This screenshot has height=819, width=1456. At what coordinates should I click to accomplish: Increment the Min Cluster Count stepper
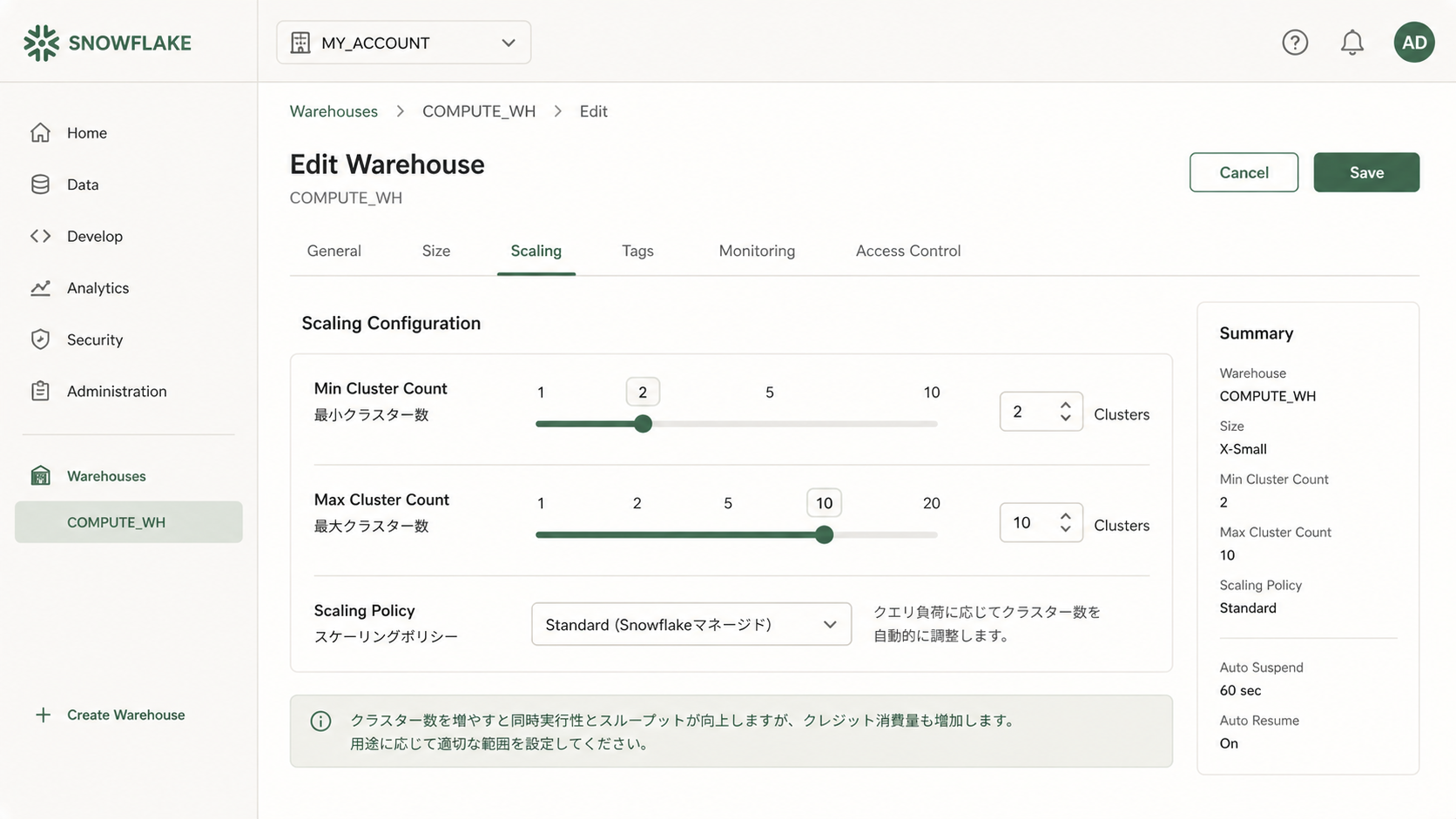(1065, 406)
